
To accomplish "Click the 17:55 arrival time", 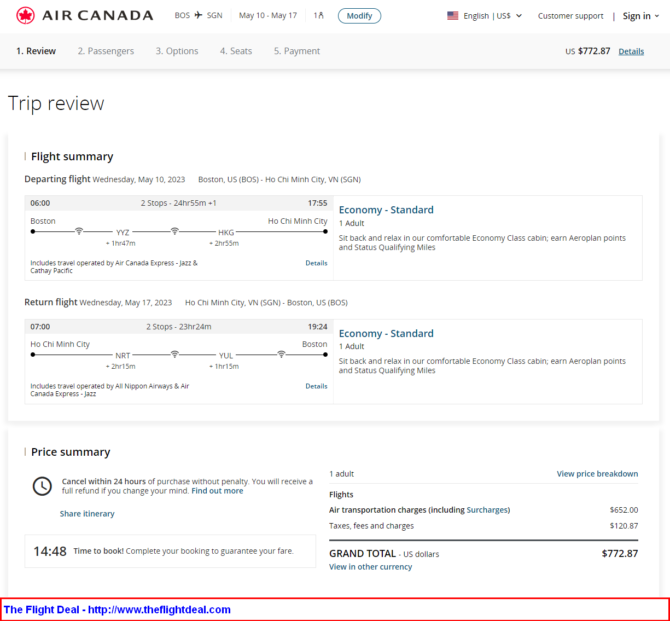I will tap(317, 203).
